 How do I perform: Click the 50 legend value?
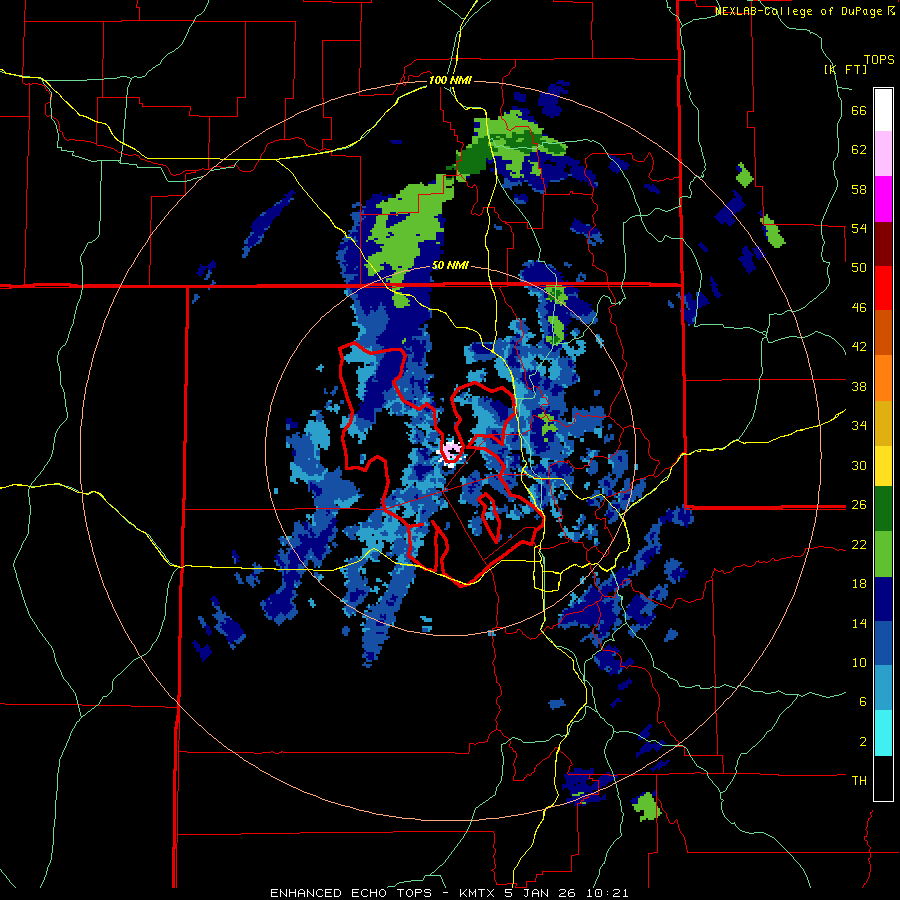point(859,267)
